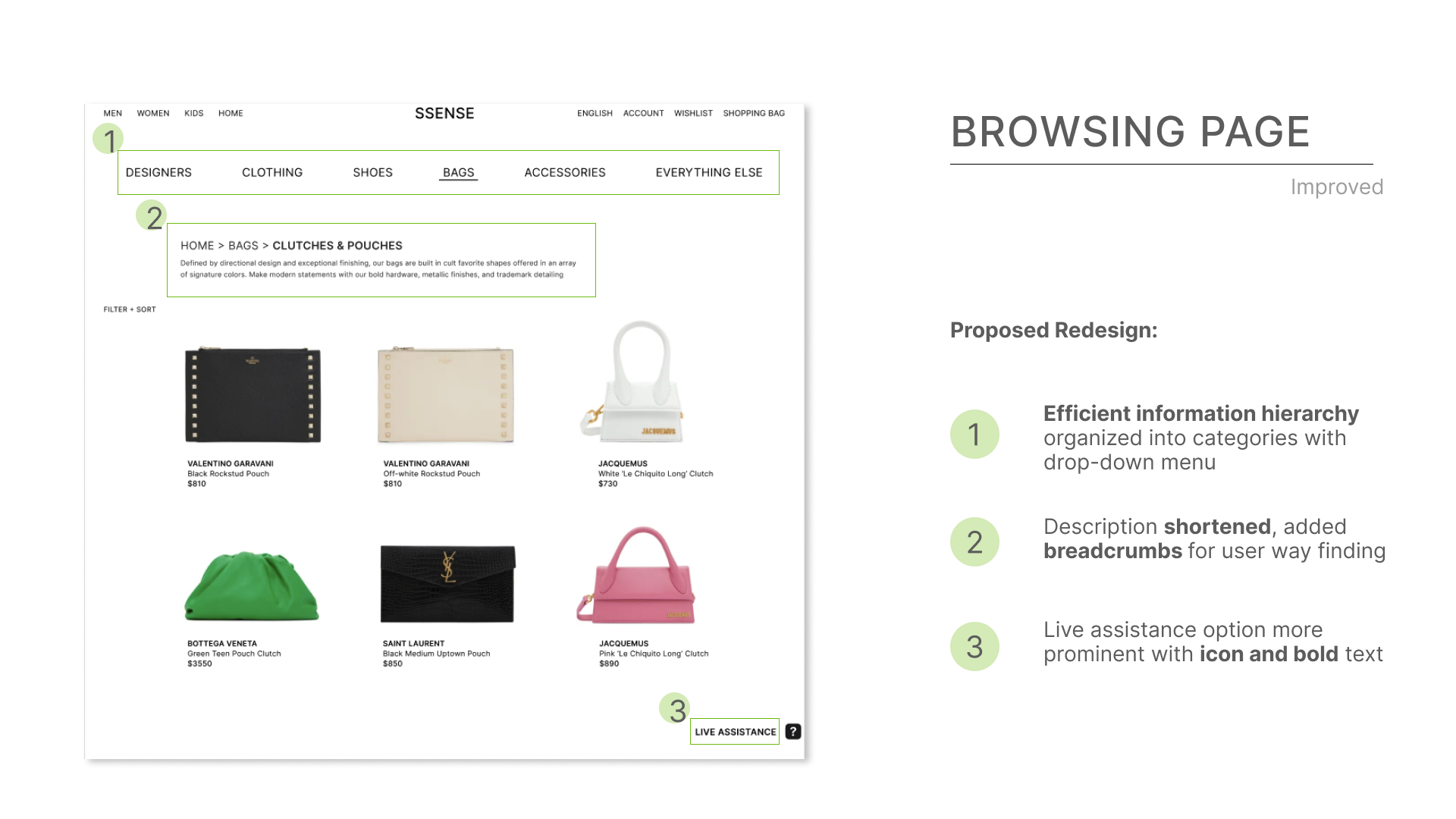Expand the EVERYTHING ELSE dropdown menu
The width and height of the screenshot is (1456, 819).
pos(707,171)
